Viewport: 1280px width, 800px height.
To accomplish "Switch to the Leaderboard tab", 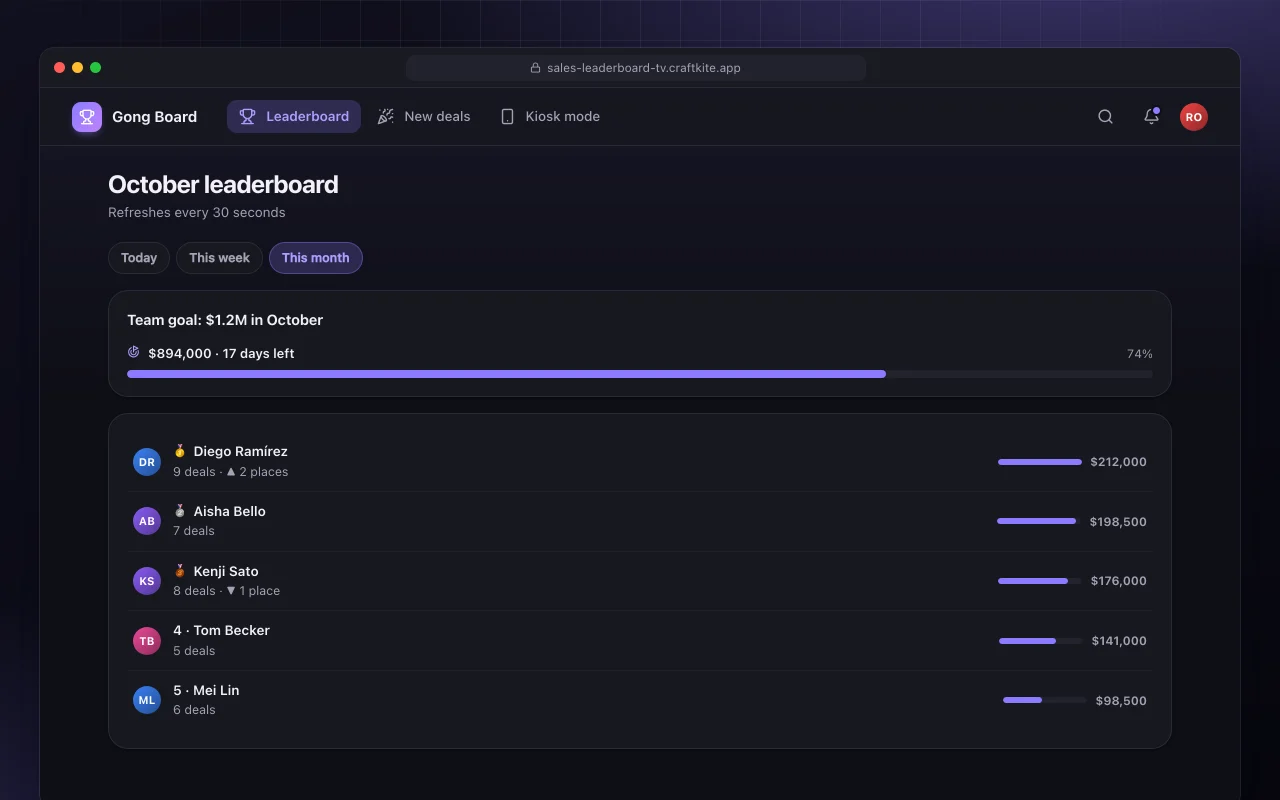I will tap(294, 117).
